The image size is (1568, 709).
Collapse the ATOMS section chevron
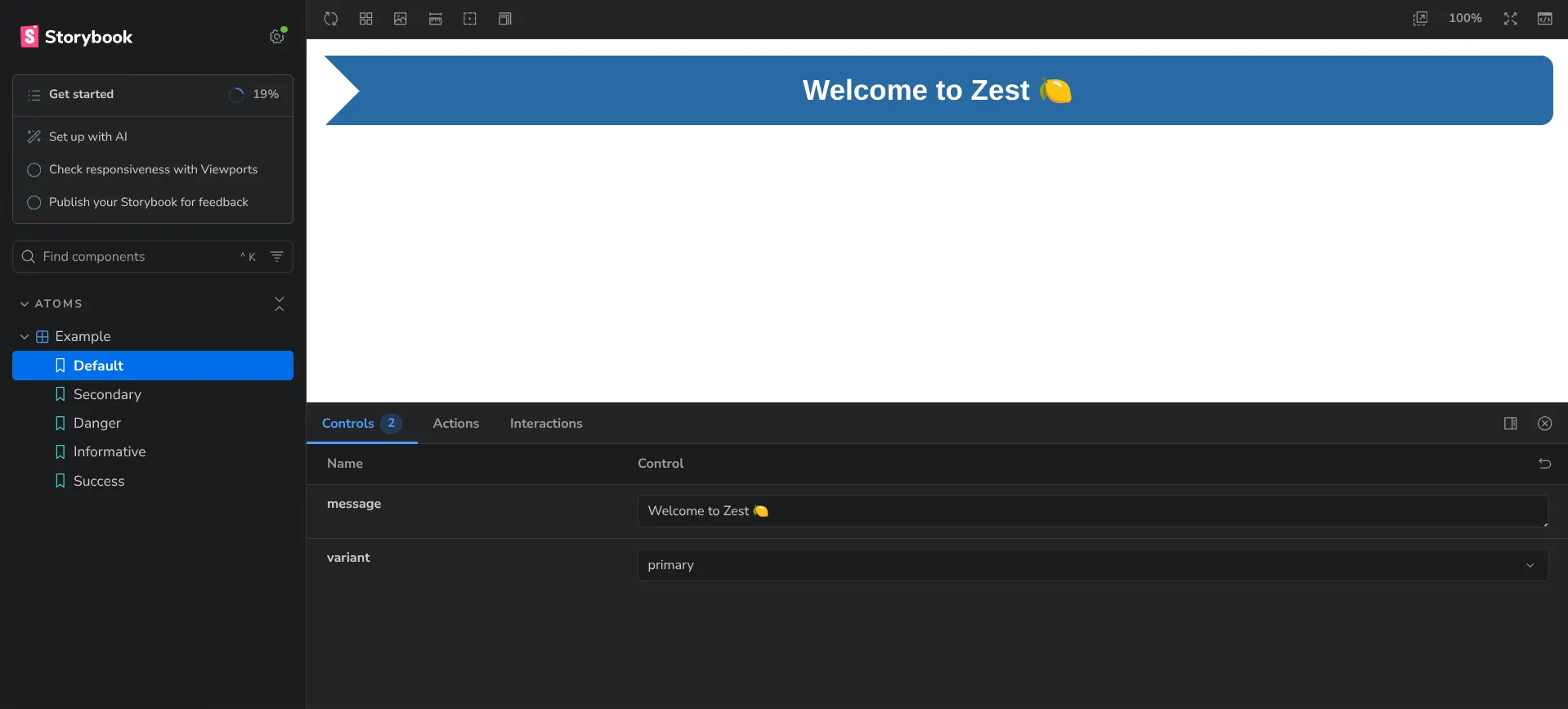point(25,304)
